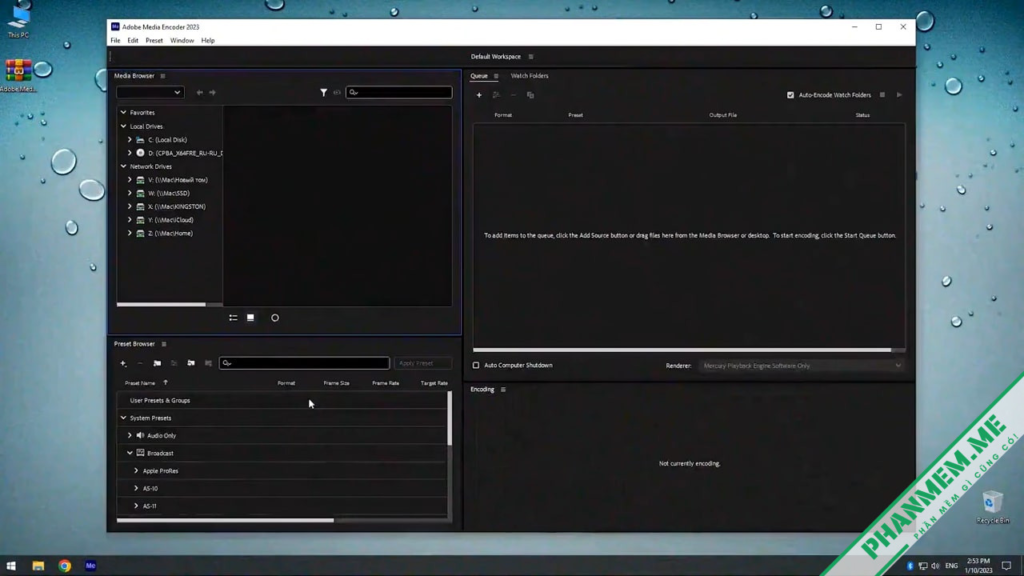Disable Auto-Encode Watch Folders checkbox
1024x576 pixels.
(790, 95)
